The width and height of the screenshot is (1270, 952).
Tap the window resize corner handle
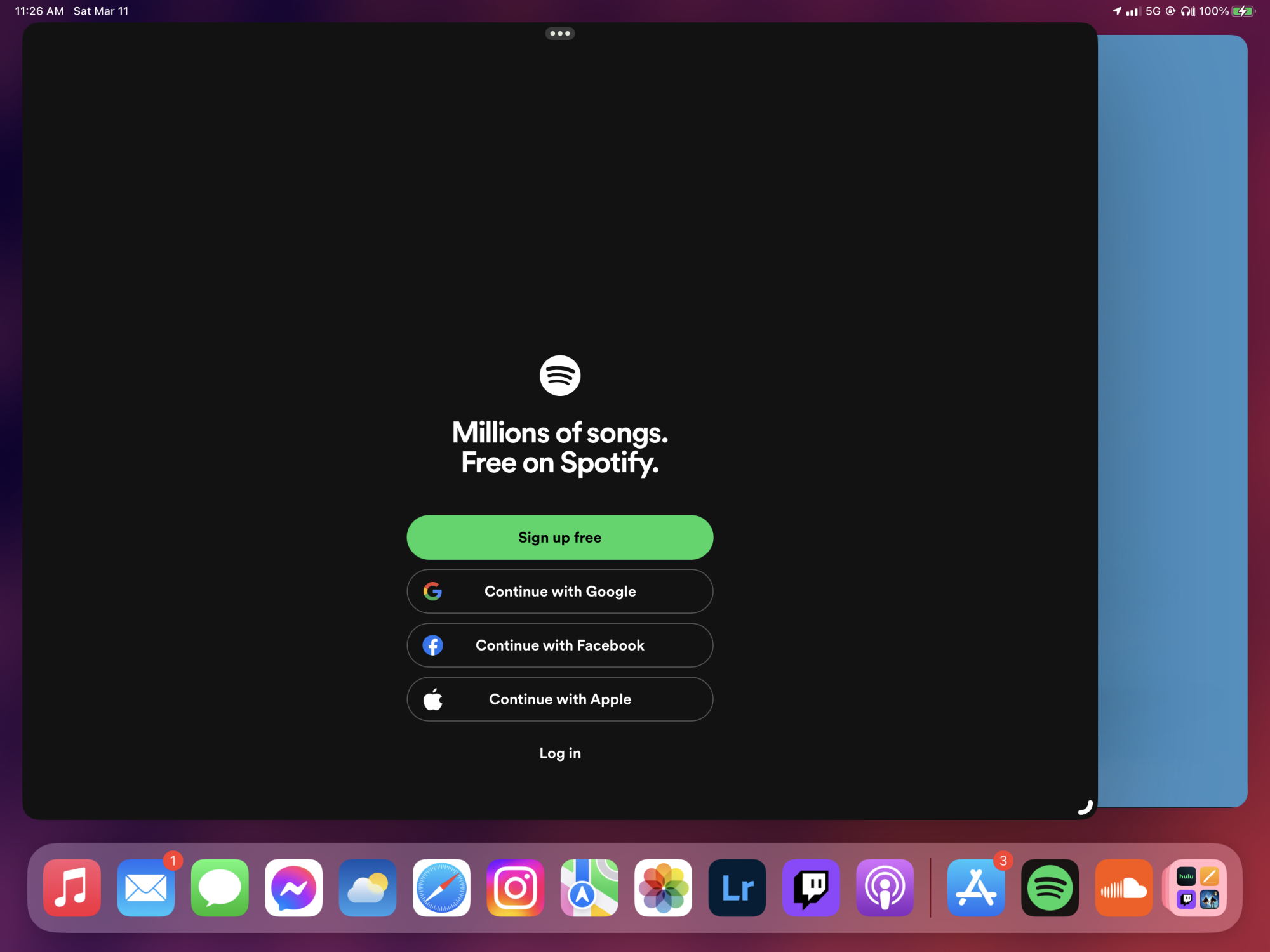1085,807
